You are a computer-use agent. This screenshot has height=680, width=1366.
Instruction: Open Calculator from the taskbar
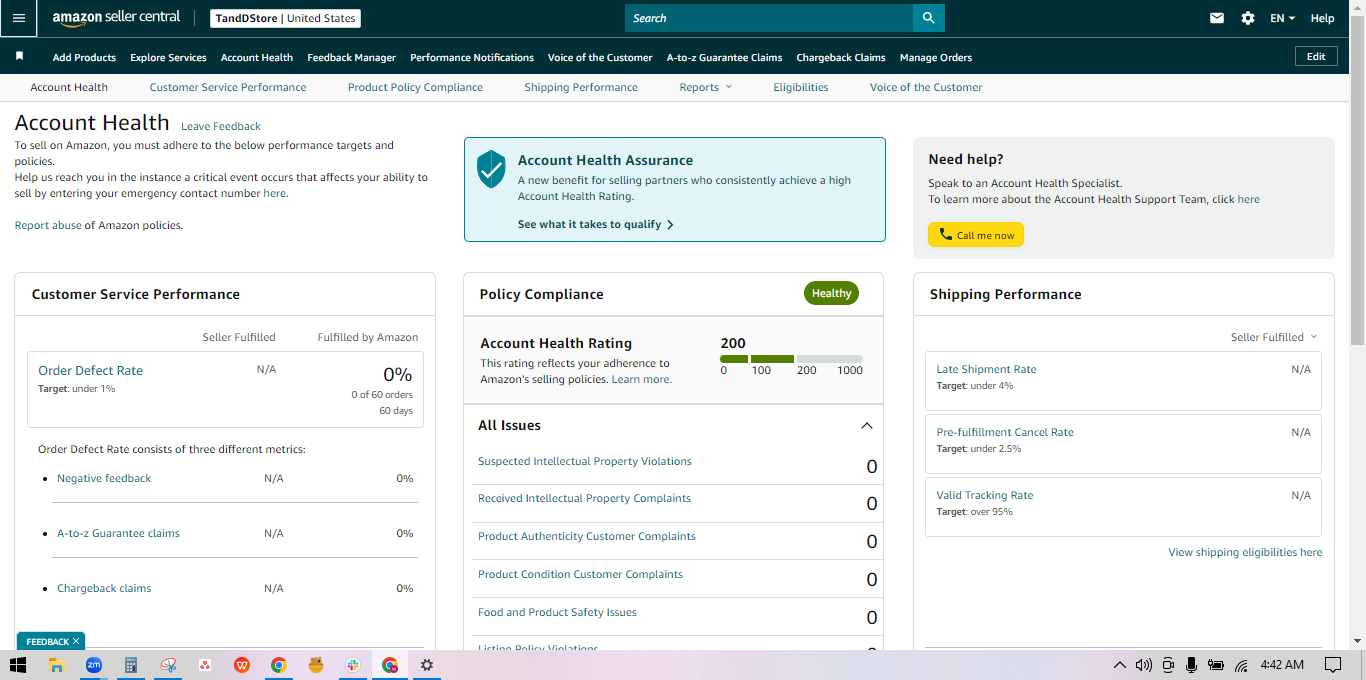click(x=130, y=665)
